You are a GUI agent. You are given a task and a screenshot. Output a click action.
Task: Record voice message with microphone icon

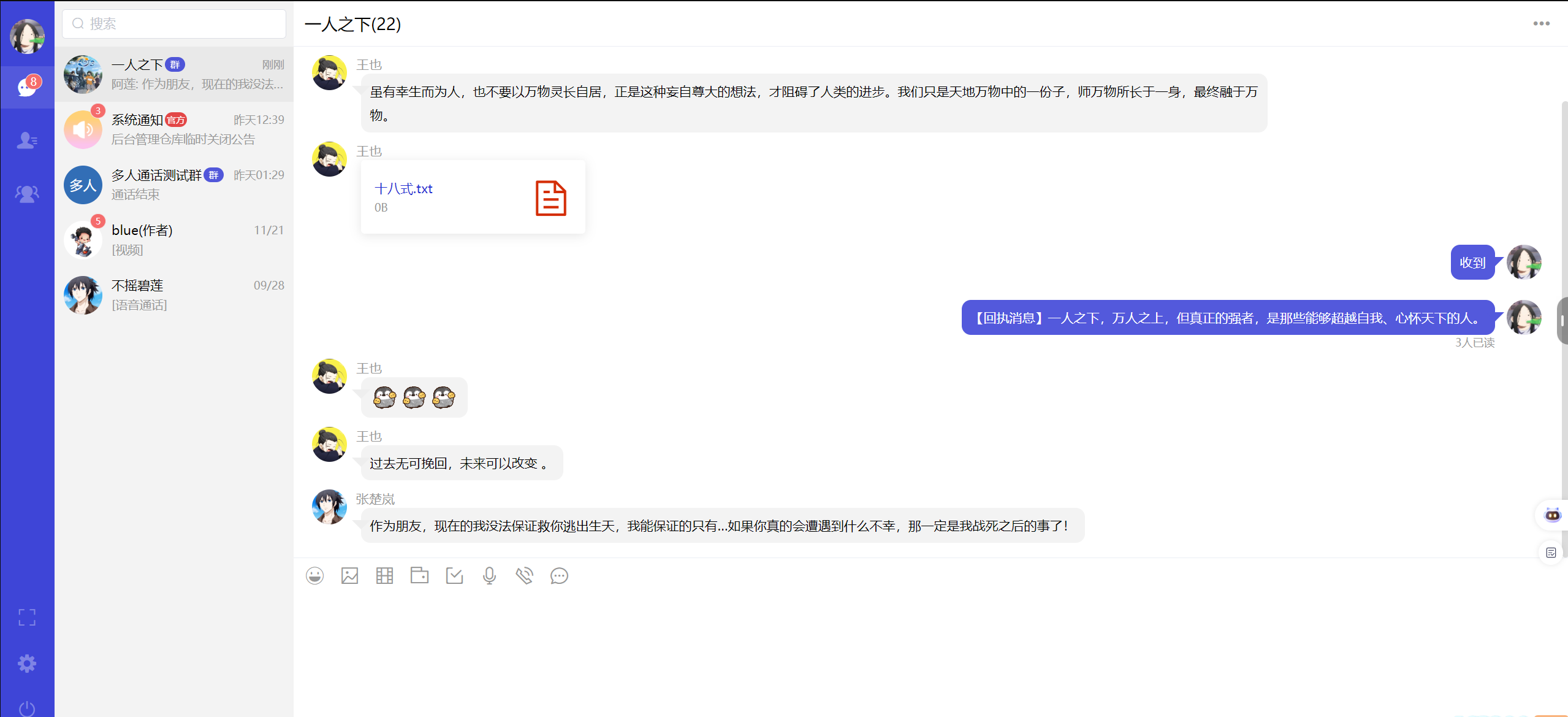(x=489, y=575)
